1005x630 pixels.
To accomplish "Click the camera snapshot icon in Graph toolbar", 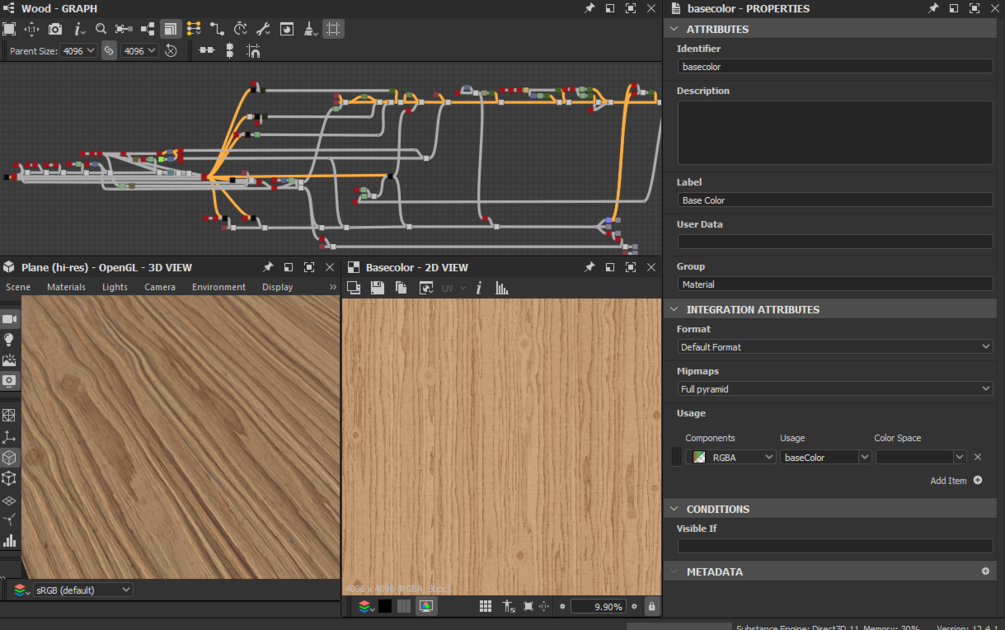I will (55, 29).
